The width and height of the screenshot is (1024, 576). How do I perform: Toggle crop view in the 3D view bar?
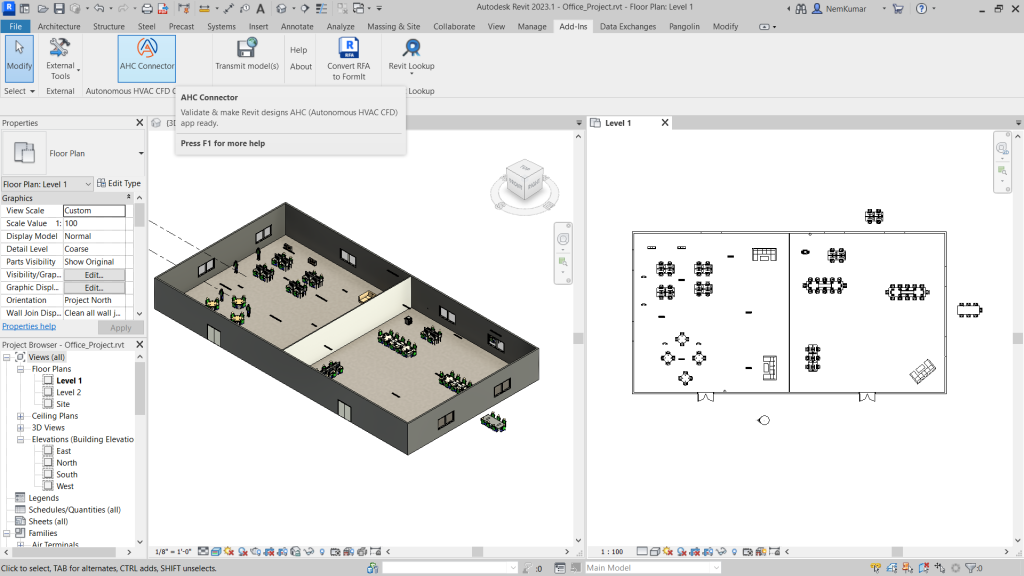click(269, 551)
